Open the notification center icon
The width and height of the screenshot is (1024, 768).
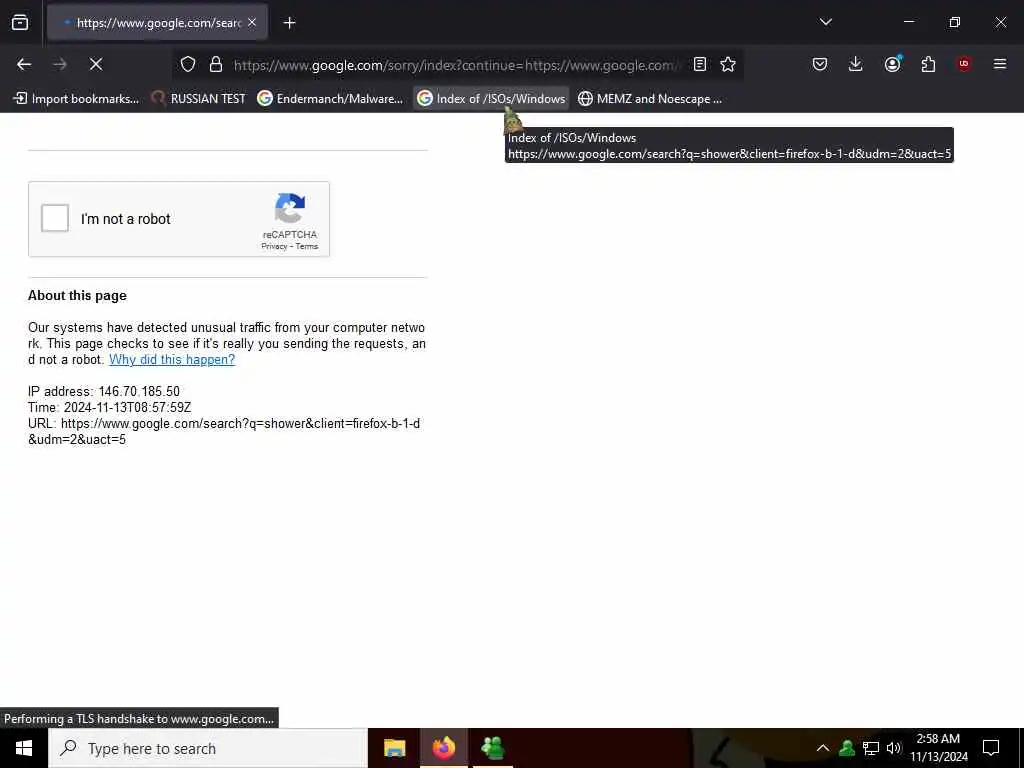[x=991, y=748]
